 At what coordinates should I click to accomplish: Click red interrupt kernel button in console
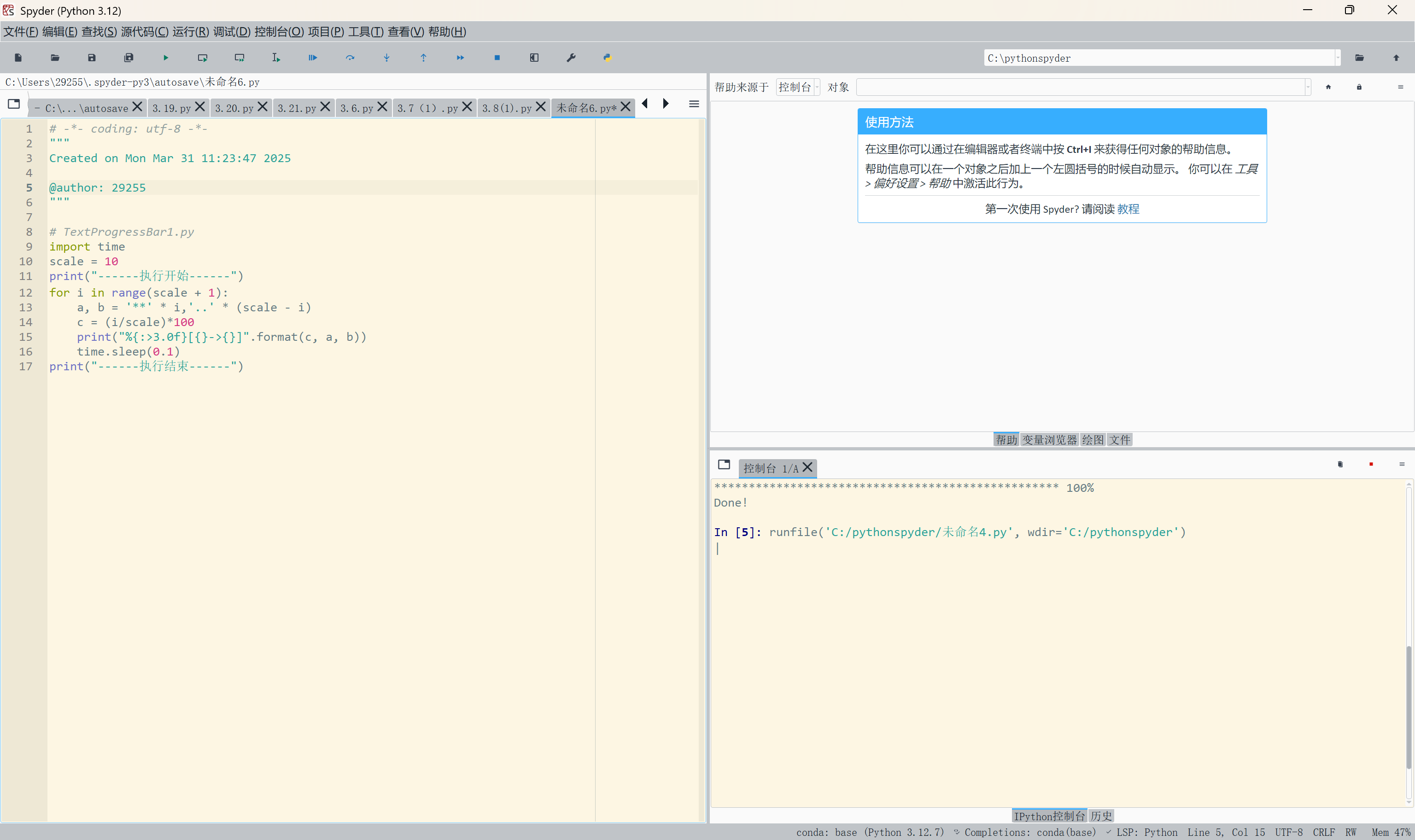pyautogui.click(x=1371, y=464)
